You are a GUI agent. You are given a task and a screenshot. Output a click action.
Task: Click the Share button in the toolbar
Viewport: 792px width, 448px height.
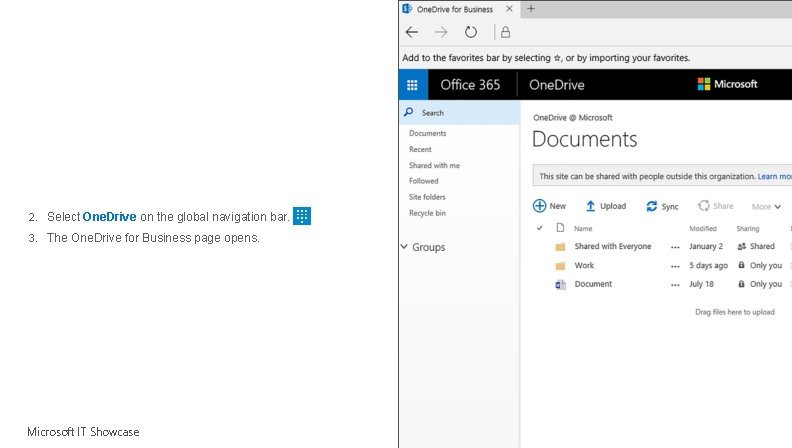click(x=715, y=206)
